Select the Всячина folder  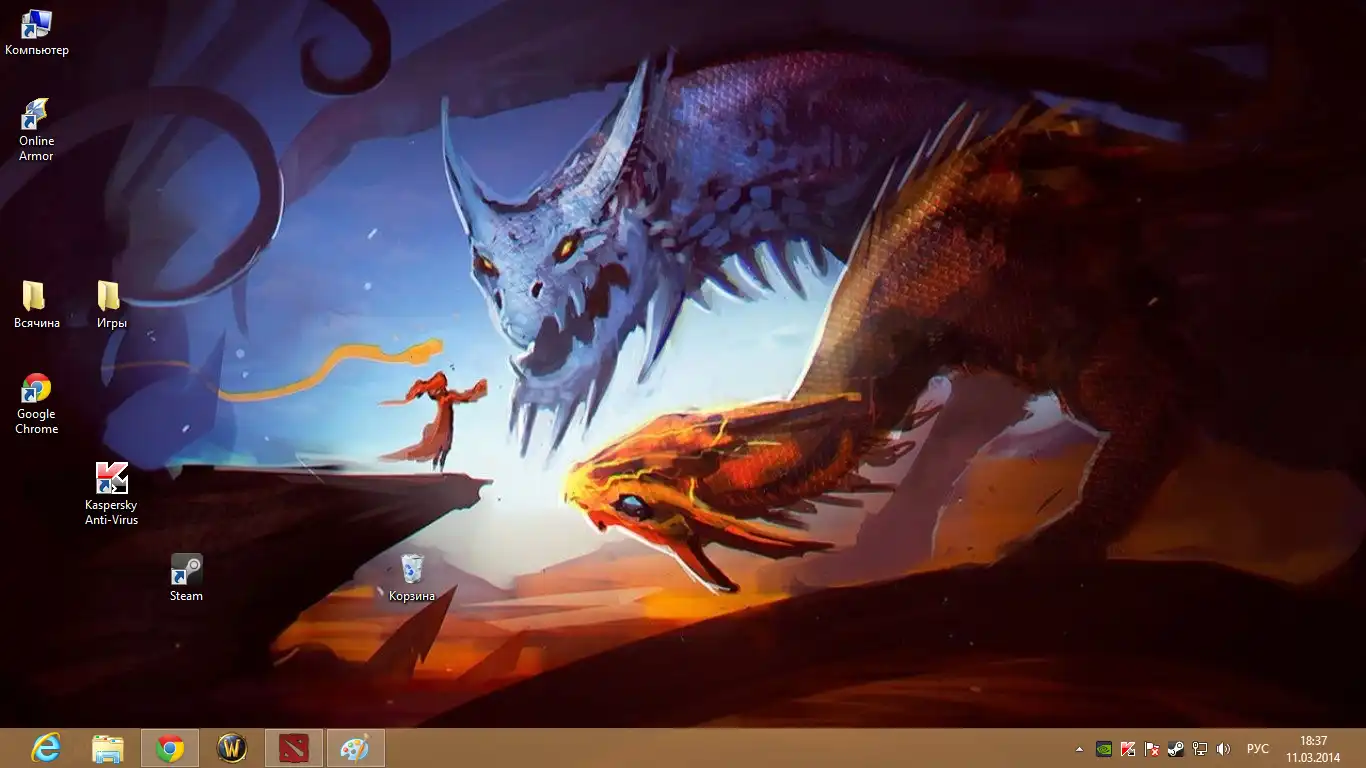[36, 305]
